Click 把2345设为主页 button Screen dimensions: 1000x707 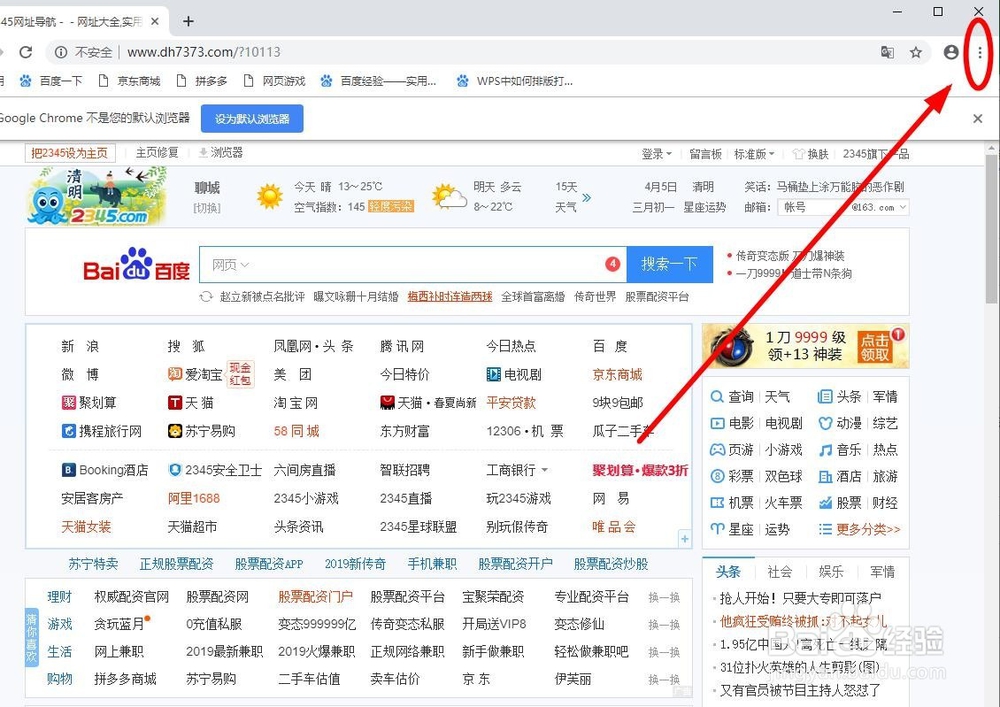coord(70,153)
